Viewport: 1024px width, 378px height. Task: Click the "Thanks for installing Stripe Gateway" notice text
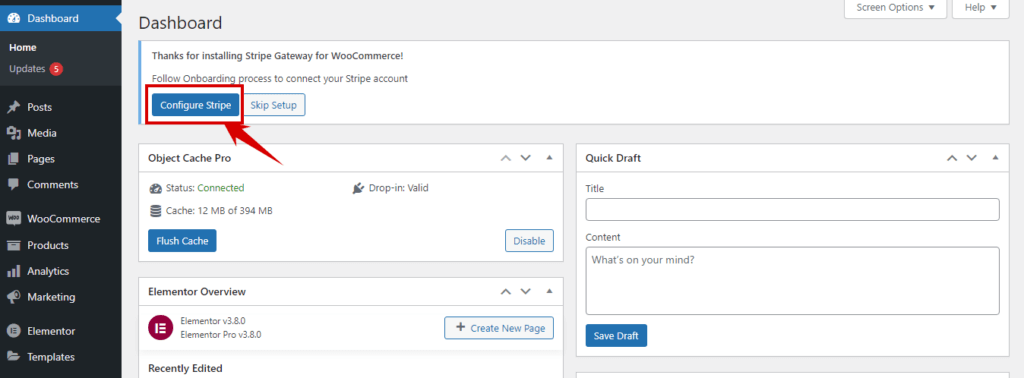278,55
